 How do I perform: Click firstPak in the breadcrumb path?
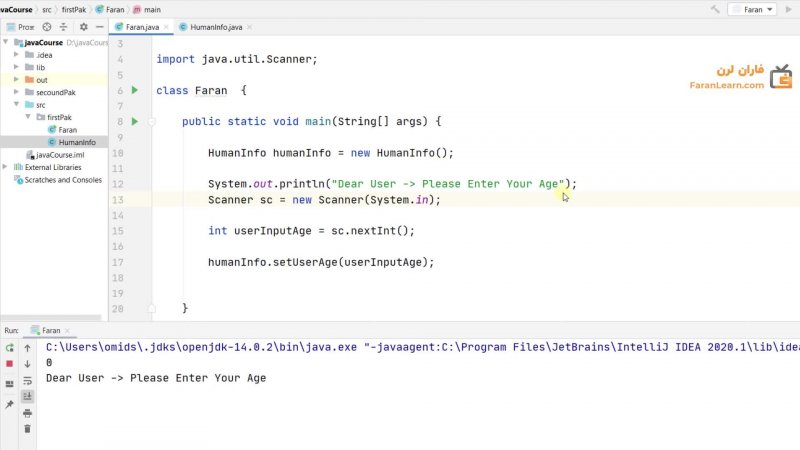point(74,9)
